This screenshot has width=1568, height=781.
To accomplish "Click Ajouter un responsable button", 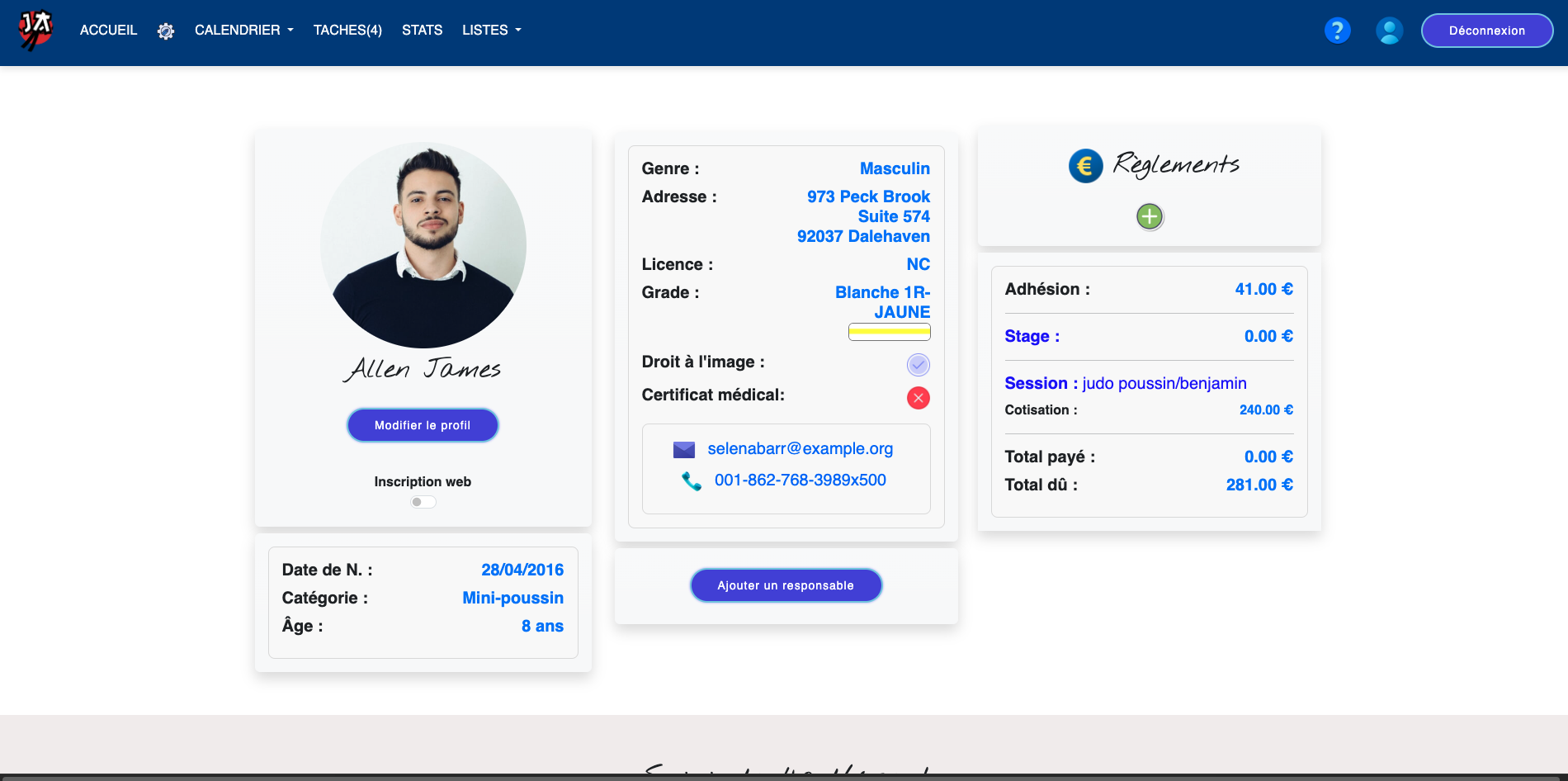I will [x=786, y=585].
